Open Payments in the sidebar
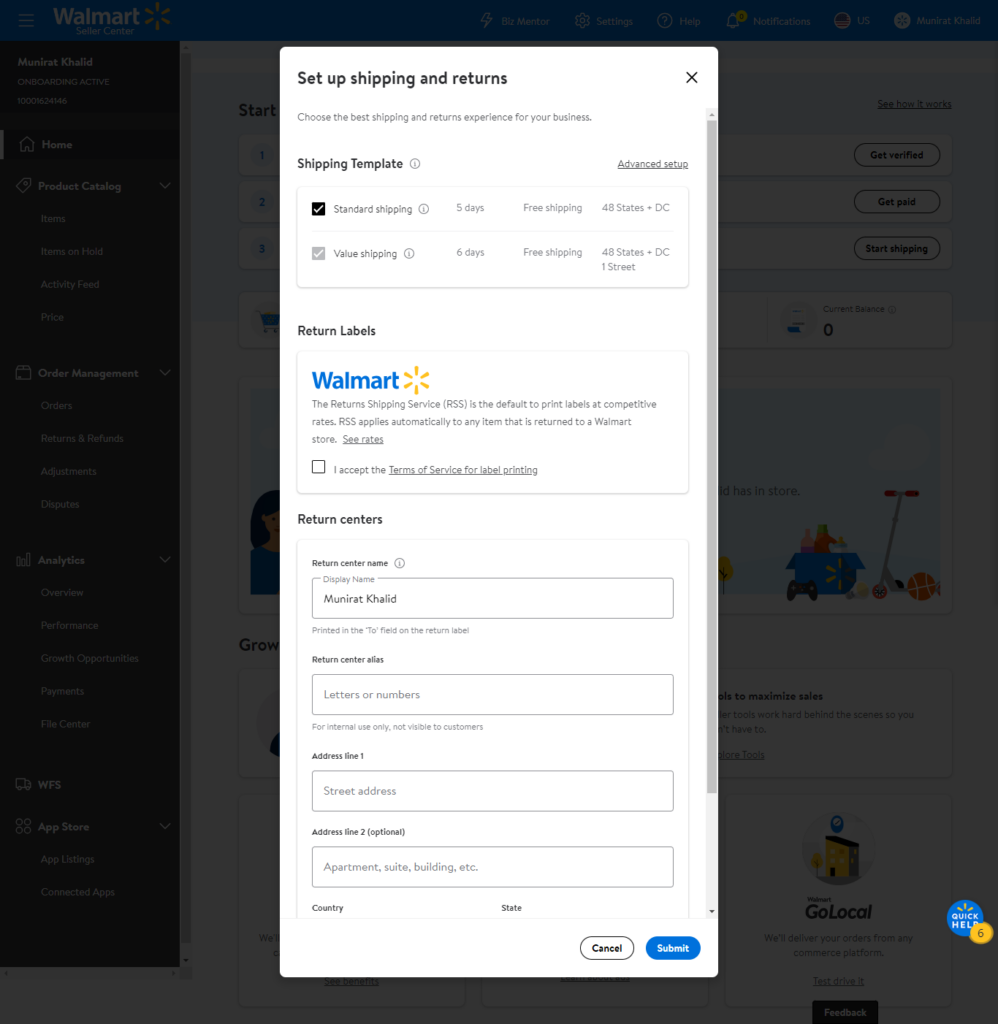Viewport: 998px width, 1024px height. pyautogui.click(x=62, y=691)
